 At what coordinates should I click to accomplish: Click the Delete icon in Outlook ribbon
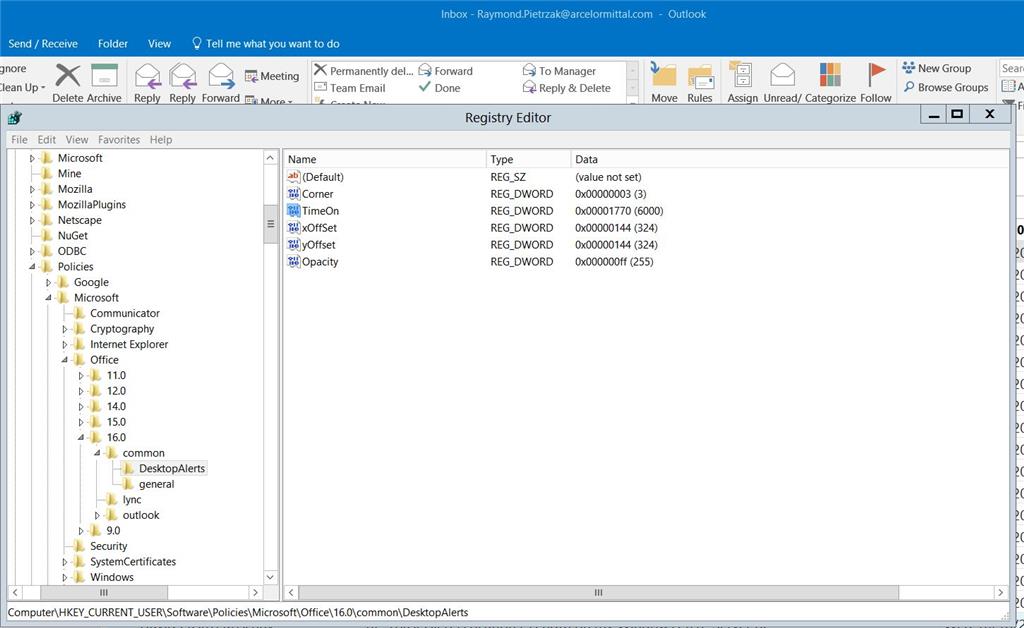tap(68, 76)
